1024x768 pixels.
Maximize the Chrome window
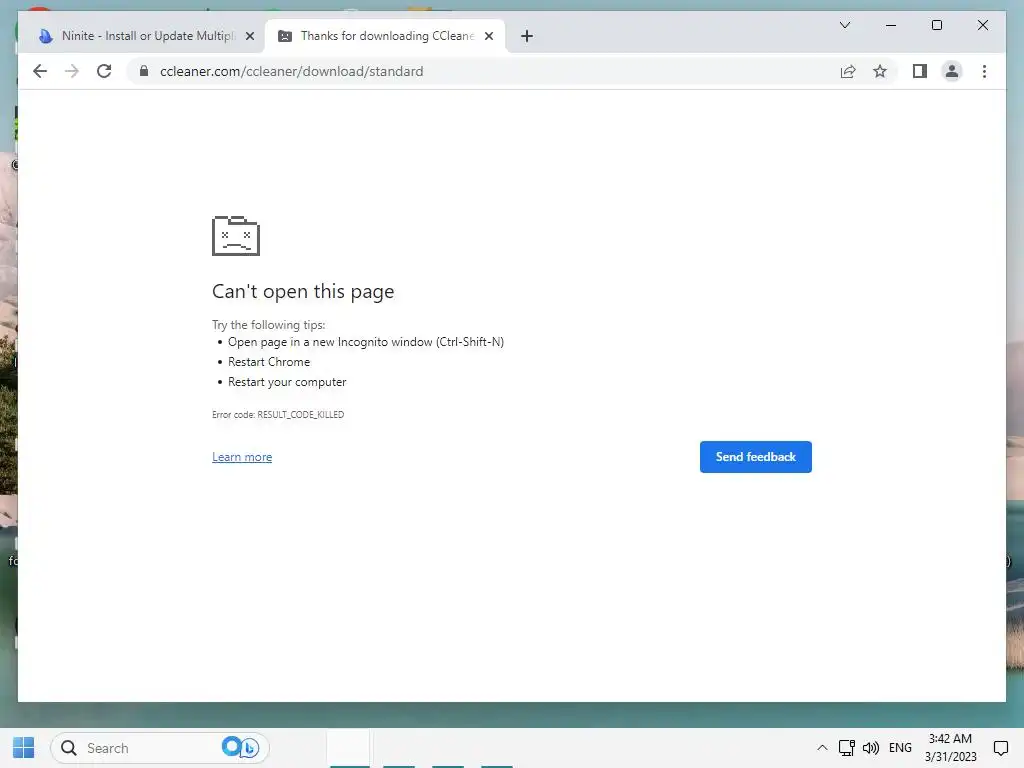point(936,25)
